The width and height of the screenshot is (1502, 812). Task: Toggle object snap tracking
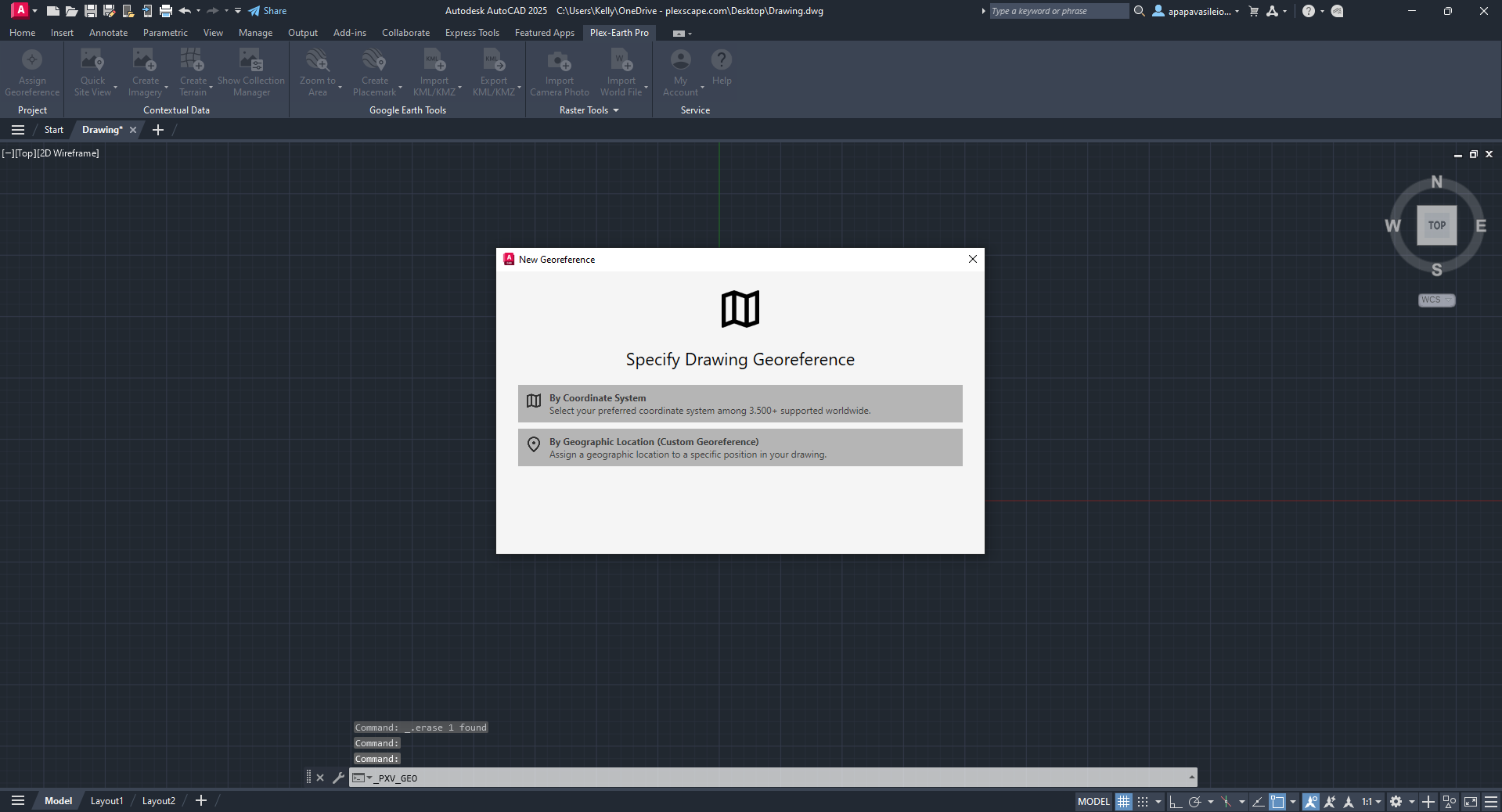(x=1258, y=801)
